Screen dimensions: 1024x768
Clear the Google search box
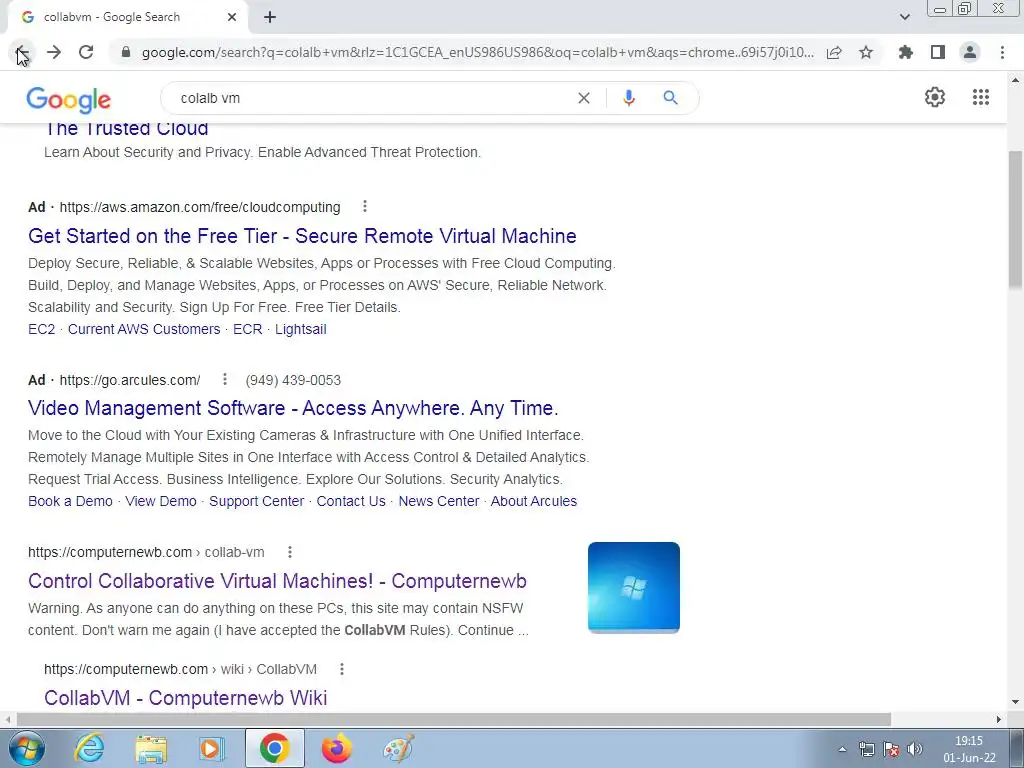coord(584,98)
